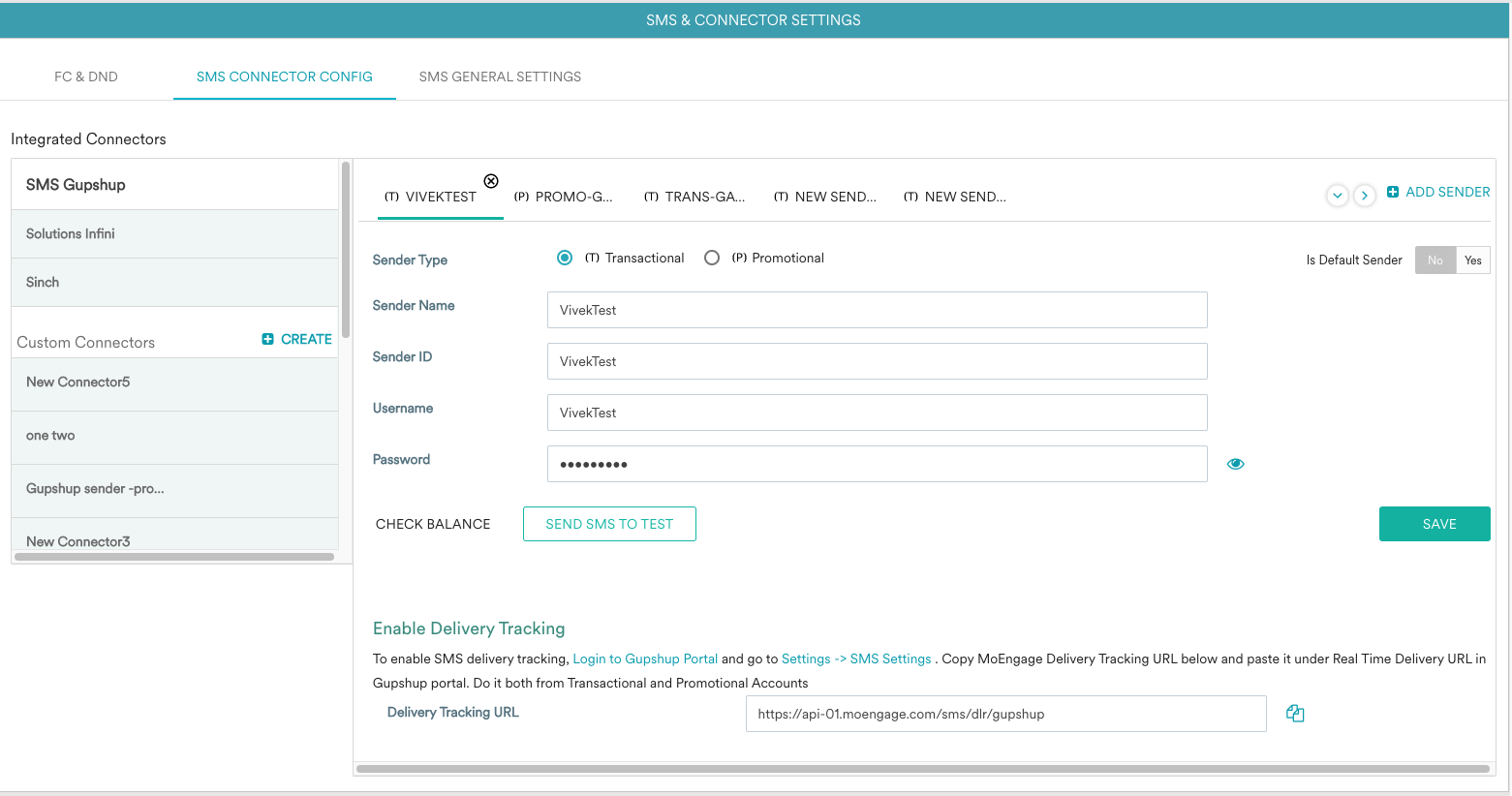The image size is (1512, 796).
Task: Select Gupshup sender -pro... connector
Action: point(174,489)
